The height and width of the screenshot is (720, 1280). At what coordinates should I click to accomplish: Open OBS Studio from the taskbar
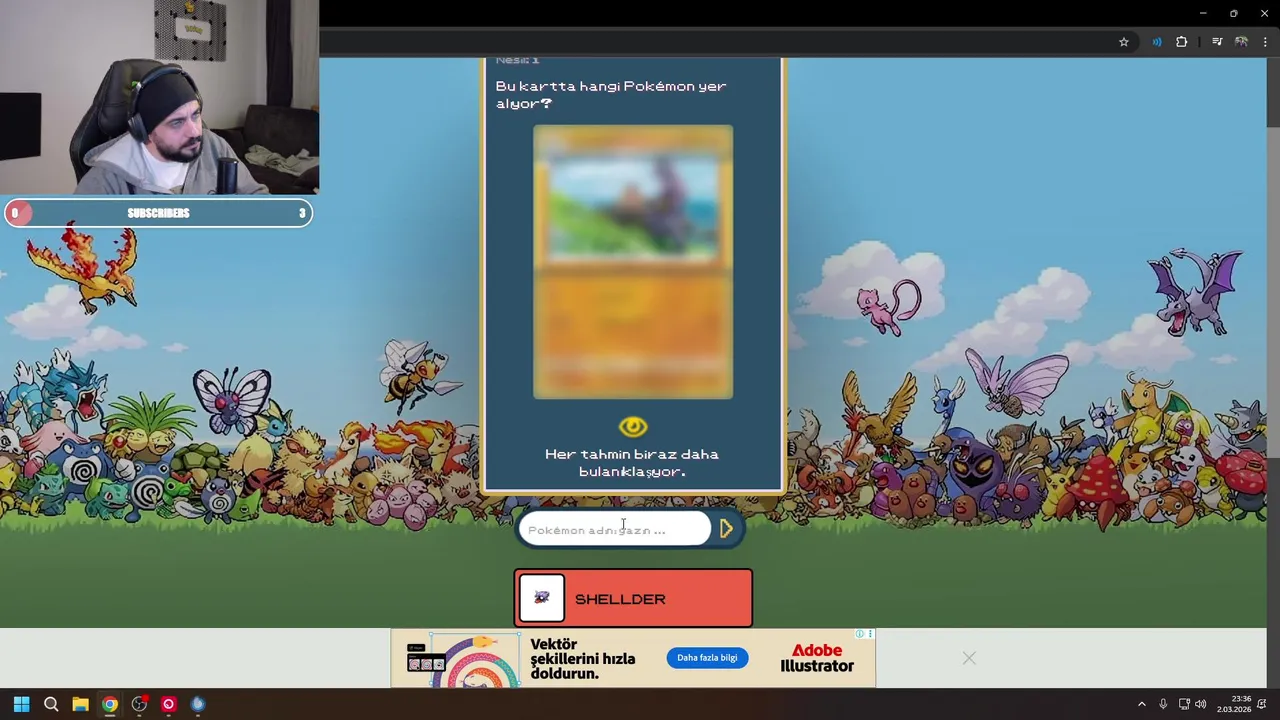tap(139, 704)
